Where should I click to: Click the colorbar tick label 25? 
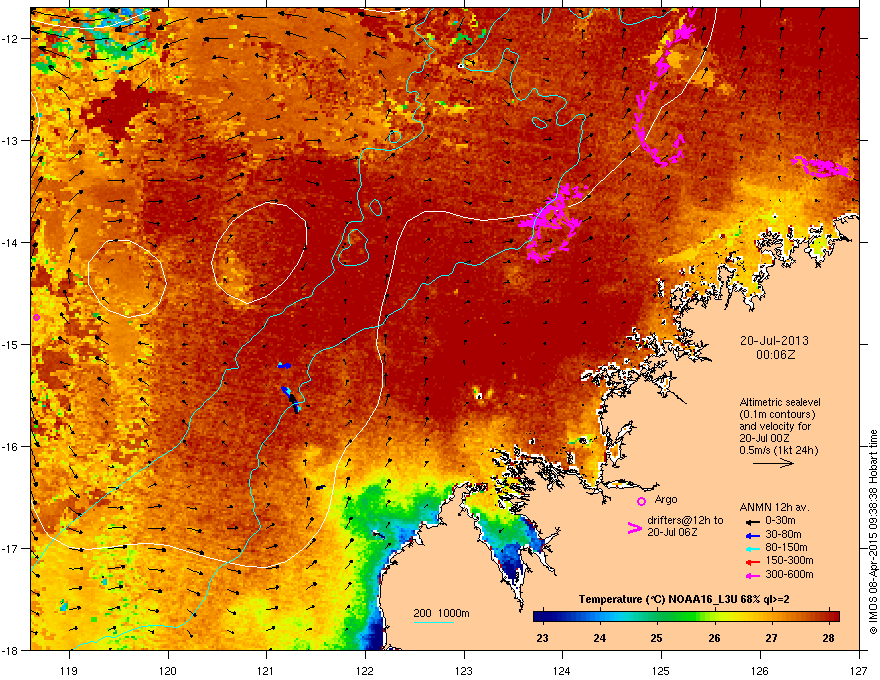coord(656,638)
